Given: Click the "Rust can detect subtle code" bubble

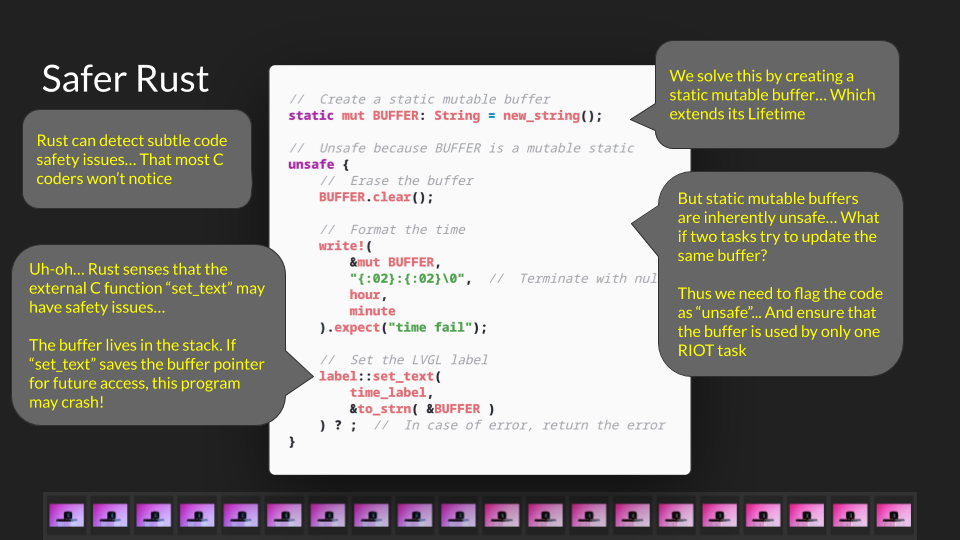Looking at the screenshot, I should coord(137,159).
